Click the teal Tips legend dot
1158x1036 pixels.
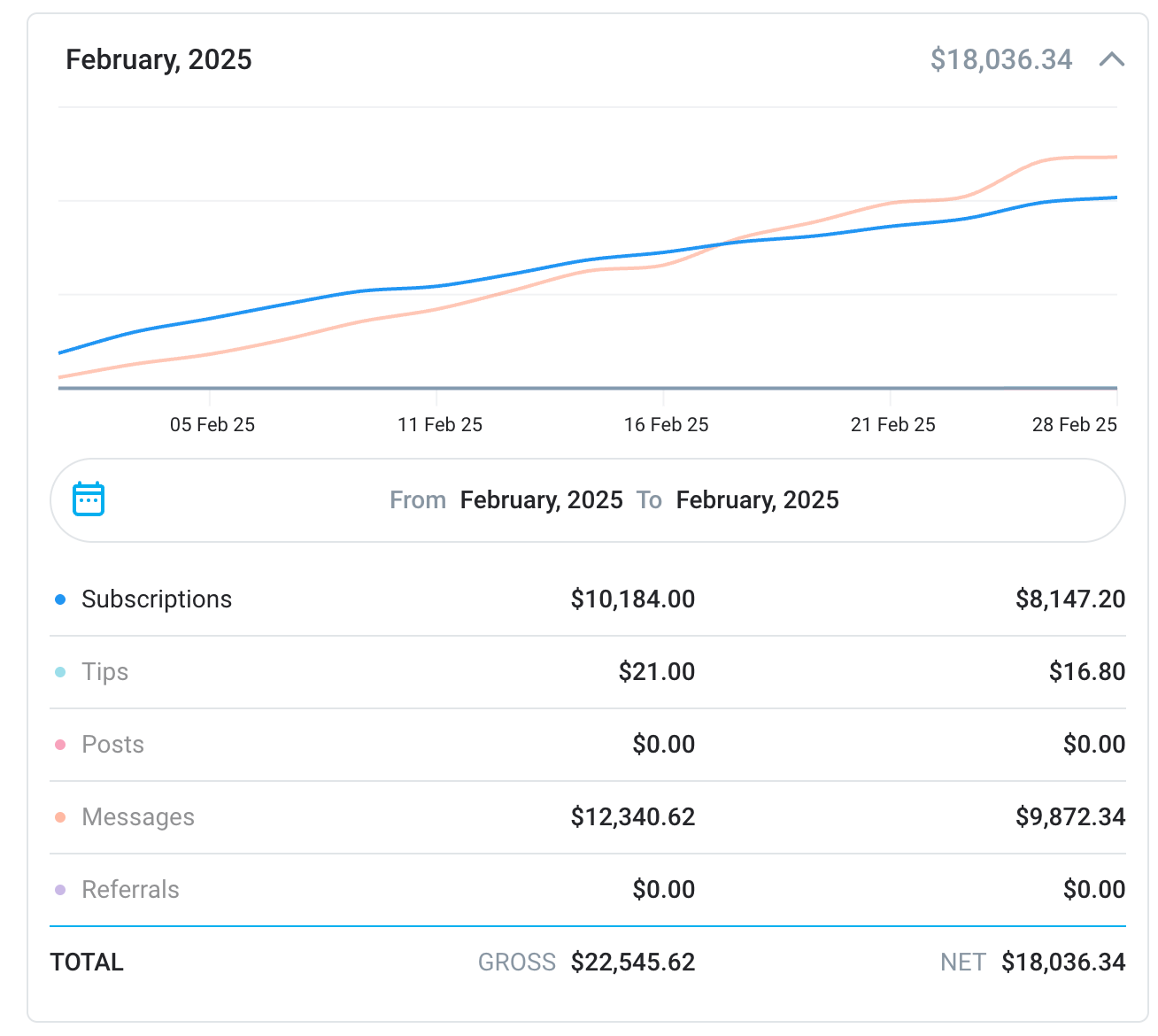coord(60,672)
